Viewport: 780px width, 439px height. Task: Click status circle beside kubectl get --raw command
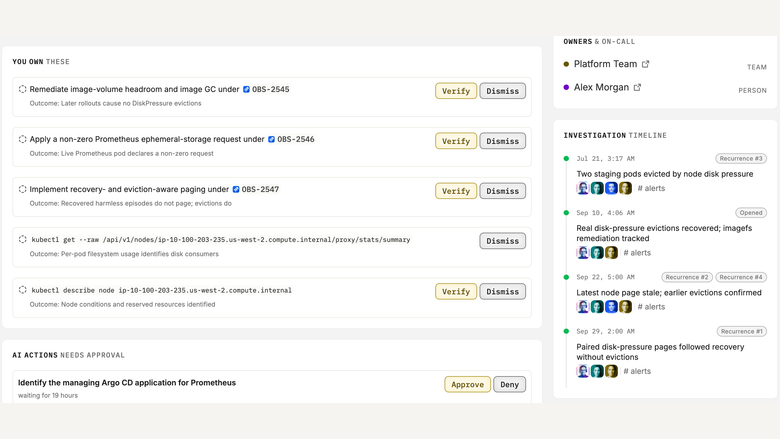22,239
